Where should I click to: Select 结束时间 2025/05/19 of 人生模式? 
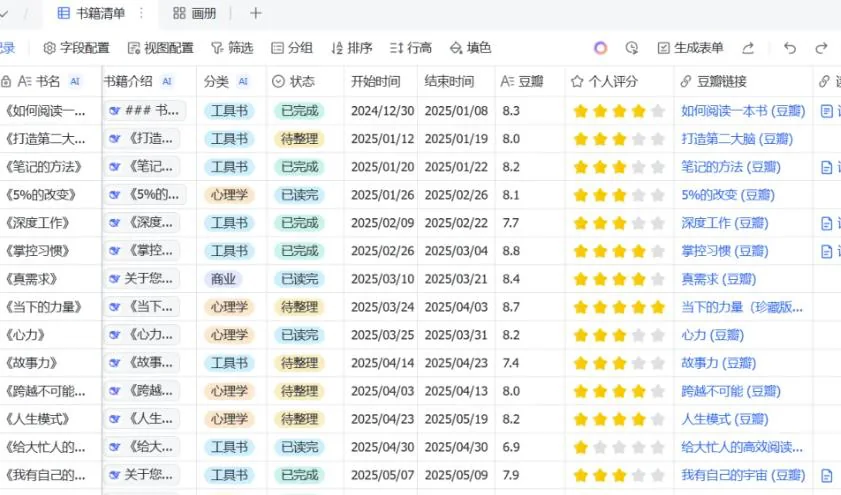pos(456,419)
